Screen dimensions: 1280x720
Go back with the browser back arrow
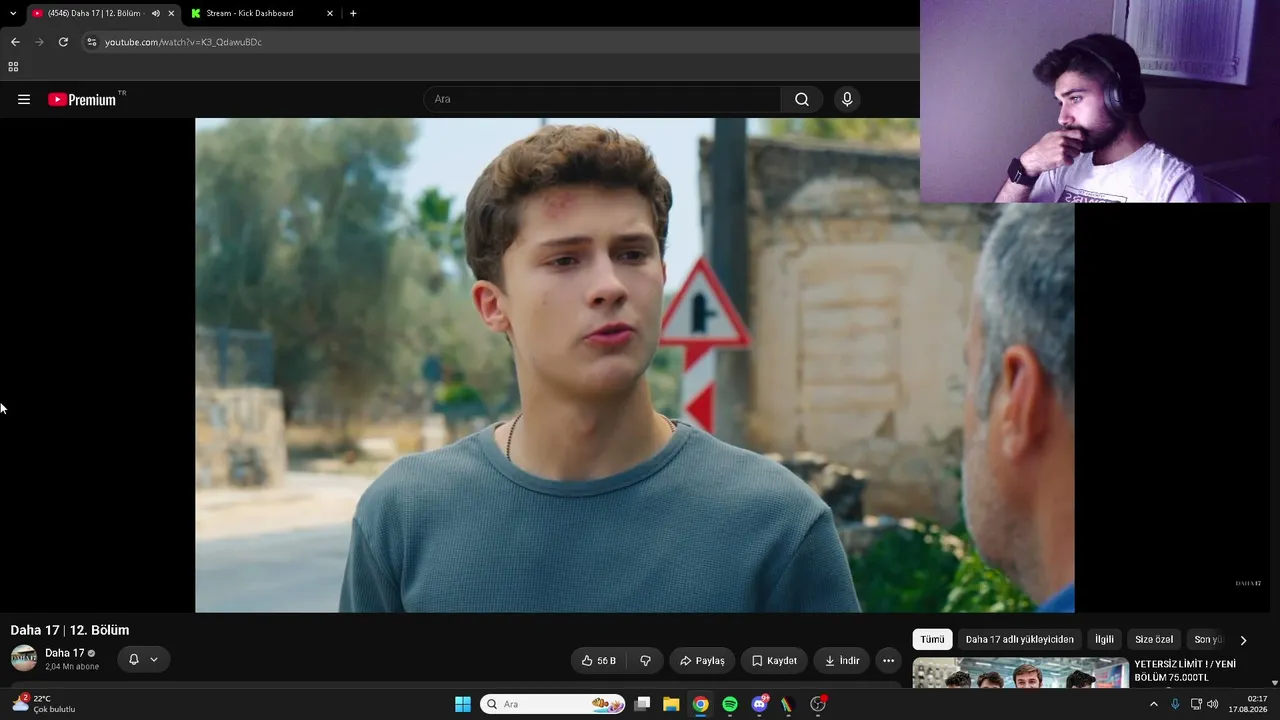coord(15,42)
